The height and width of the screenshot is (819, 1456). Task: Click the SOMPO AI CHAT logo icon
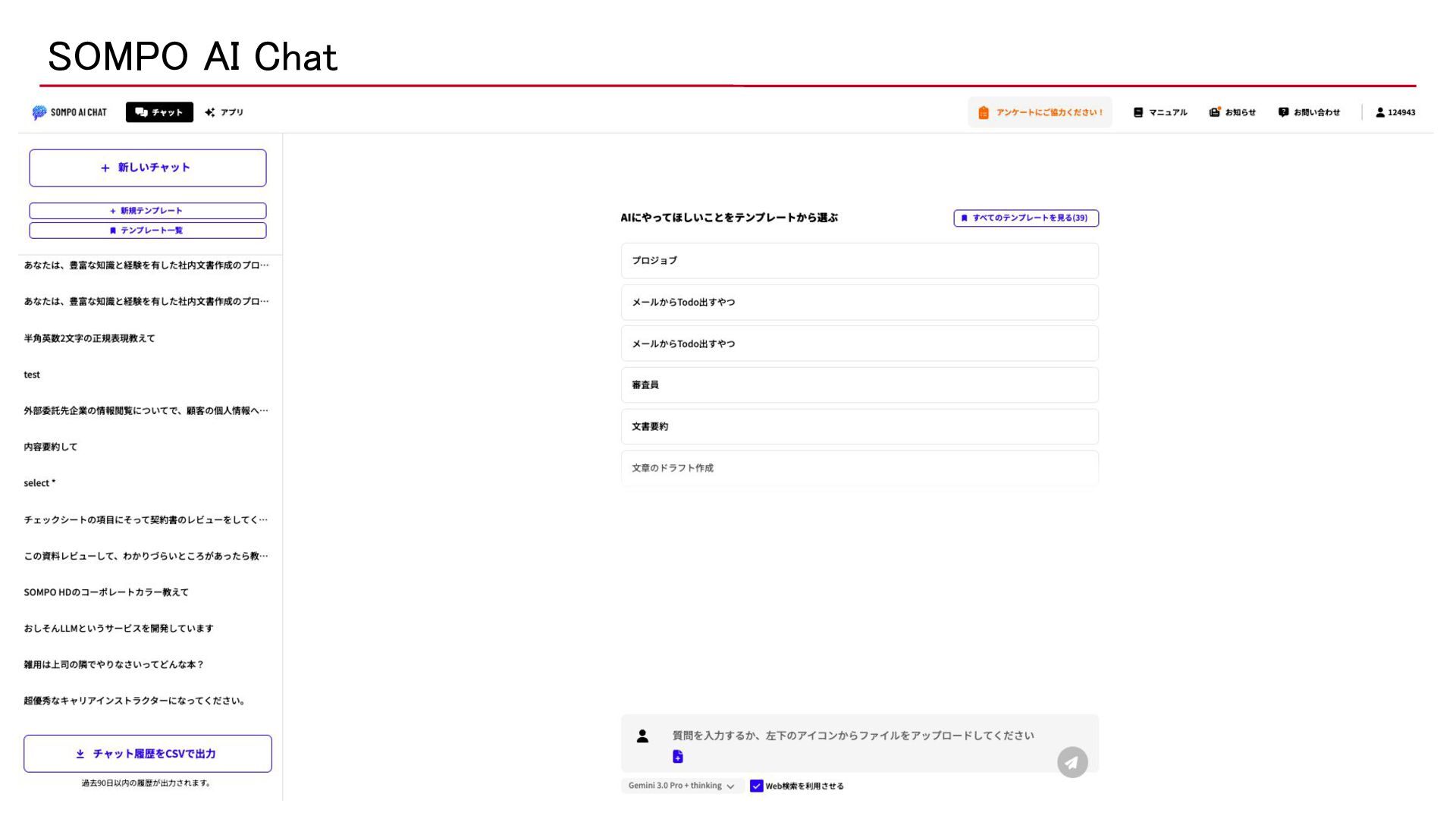[39, 112]
